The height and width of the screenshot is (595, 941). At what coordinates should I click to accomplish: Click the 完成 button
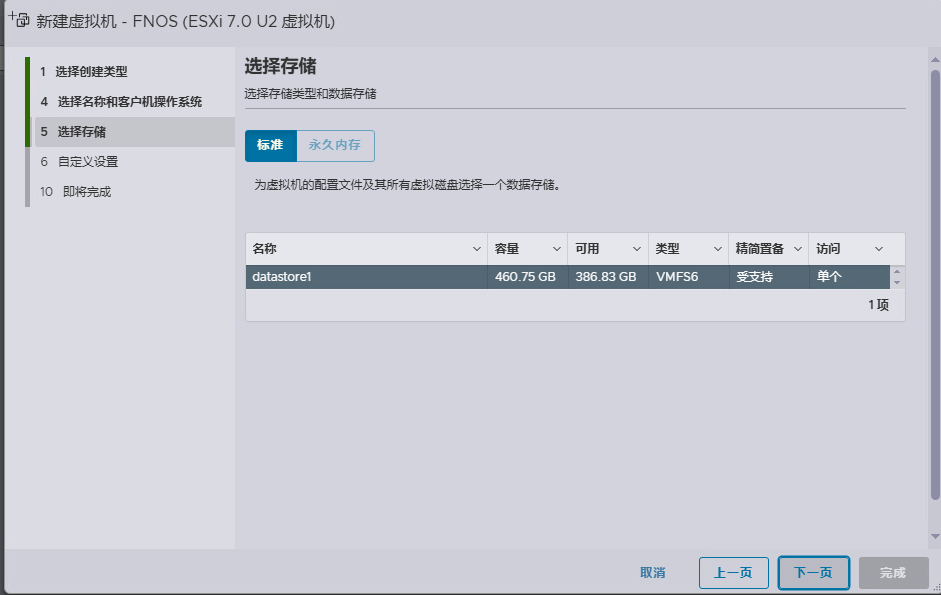click(893, 573)
